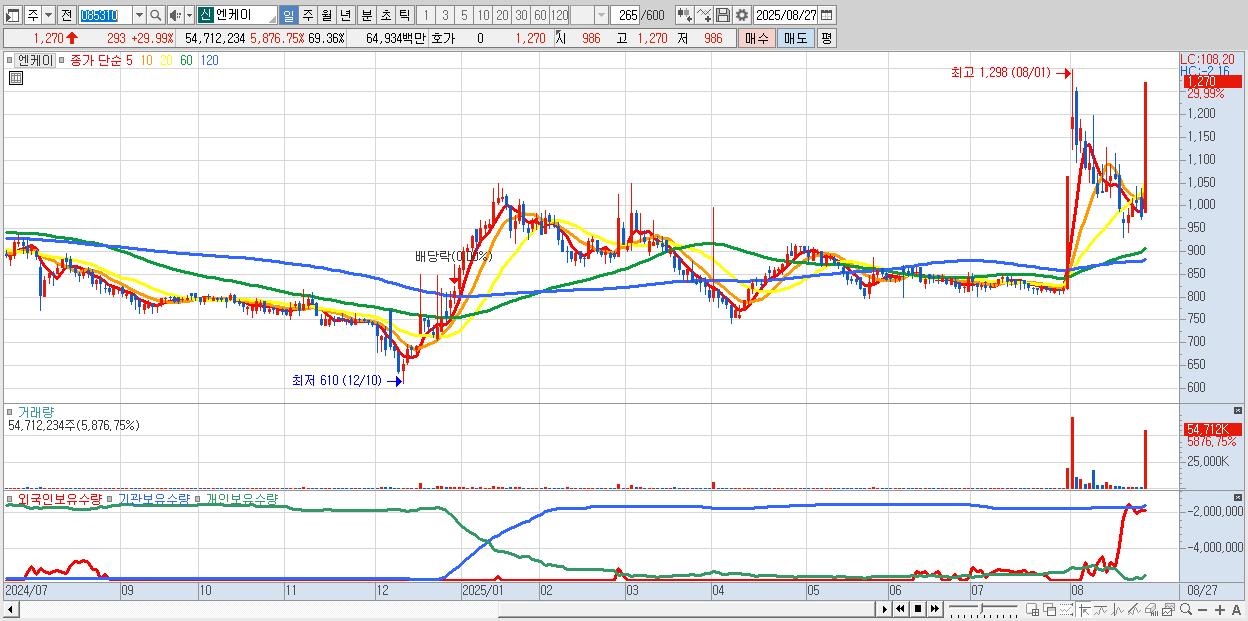Click the save chart floppy disk icon
The width and height of the screenshot is (1248, 621).
pyautogui.click(x=723, y=15)
